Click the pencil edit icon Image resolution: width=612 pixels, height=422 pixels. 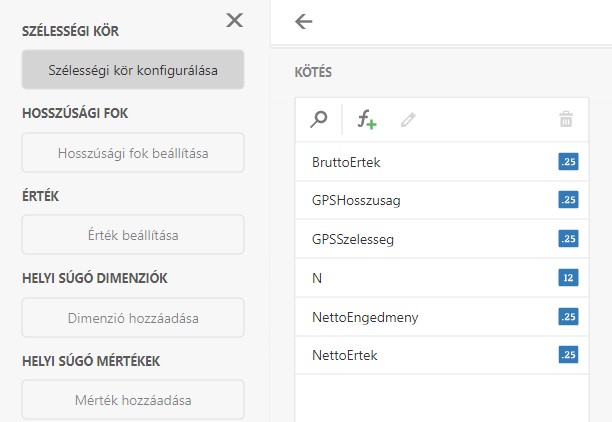pyautogui.click(x=408, y=120)
